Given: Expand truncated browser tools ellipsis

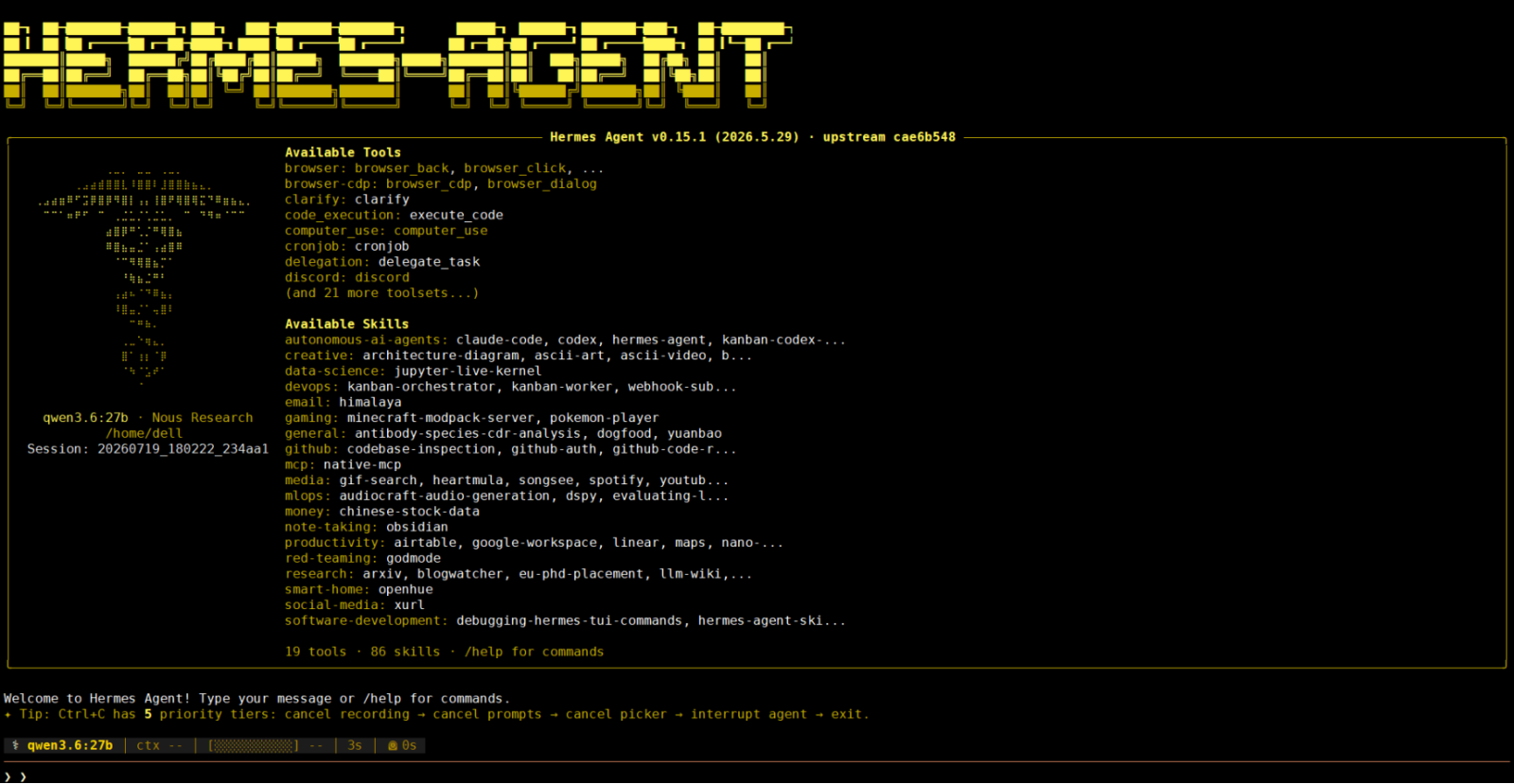Looking at the screenshot, I should click(592, 168).
